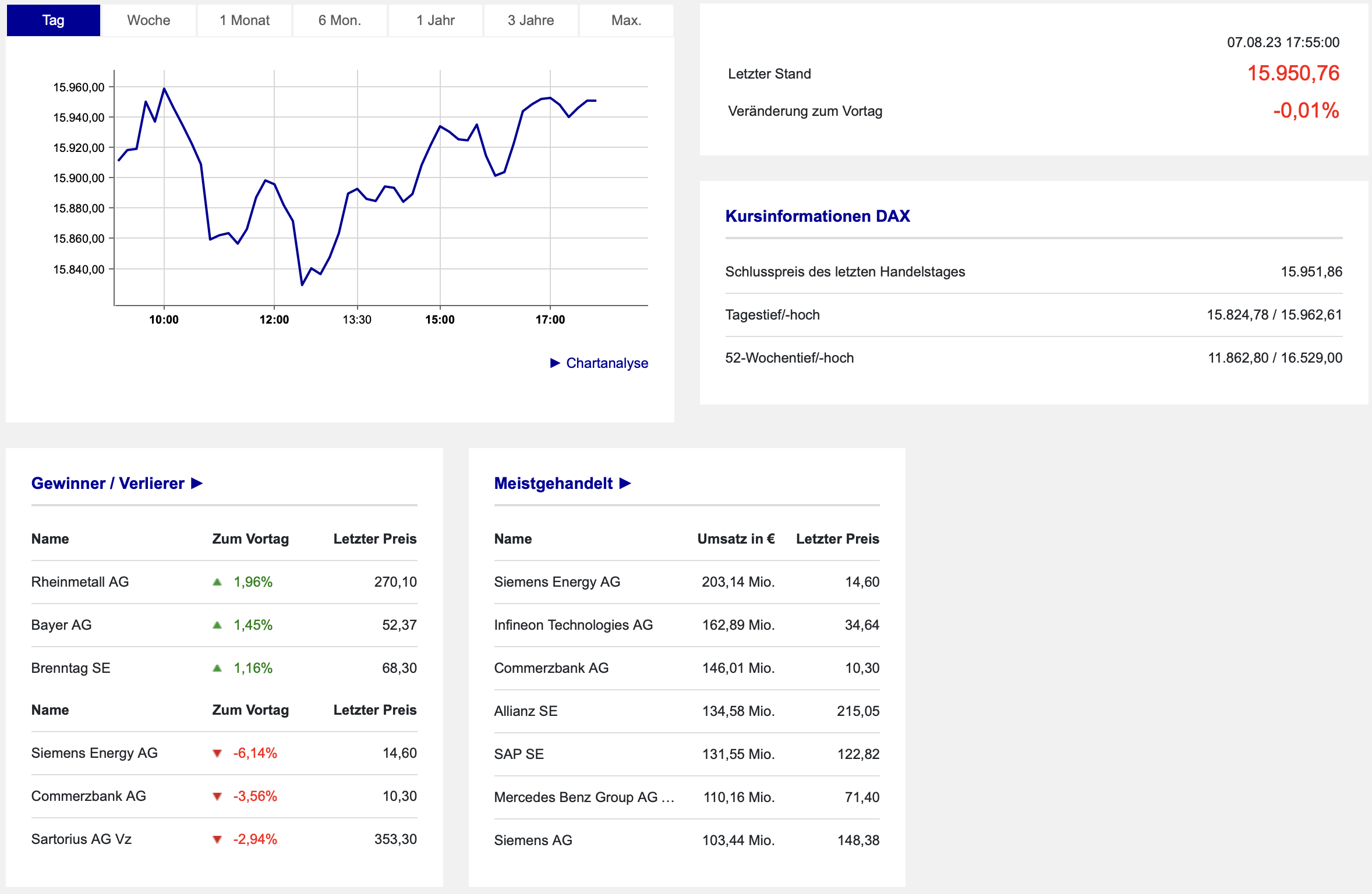Viewport: 1372px width, 894px height.
Task: Click the Infineon Technologies AG row
Action: tap(573, 625)
